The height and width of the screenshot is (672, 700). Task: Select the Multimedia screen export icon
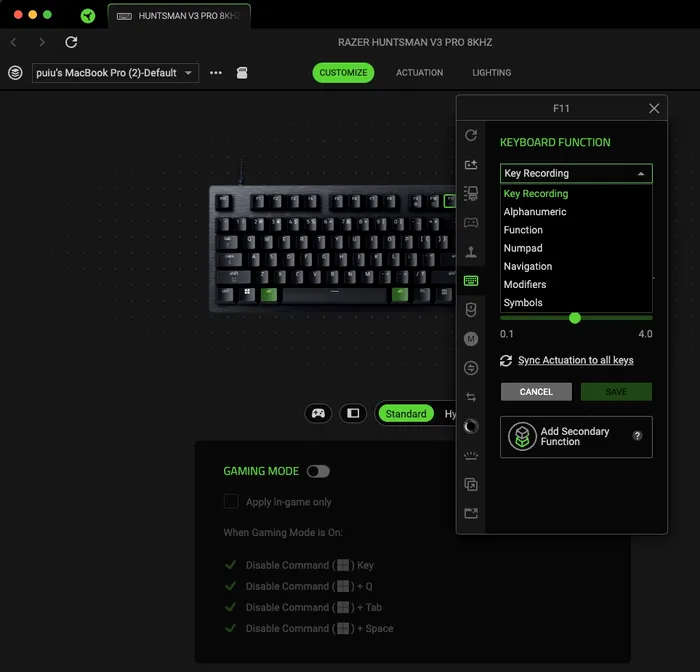[471, 513]
